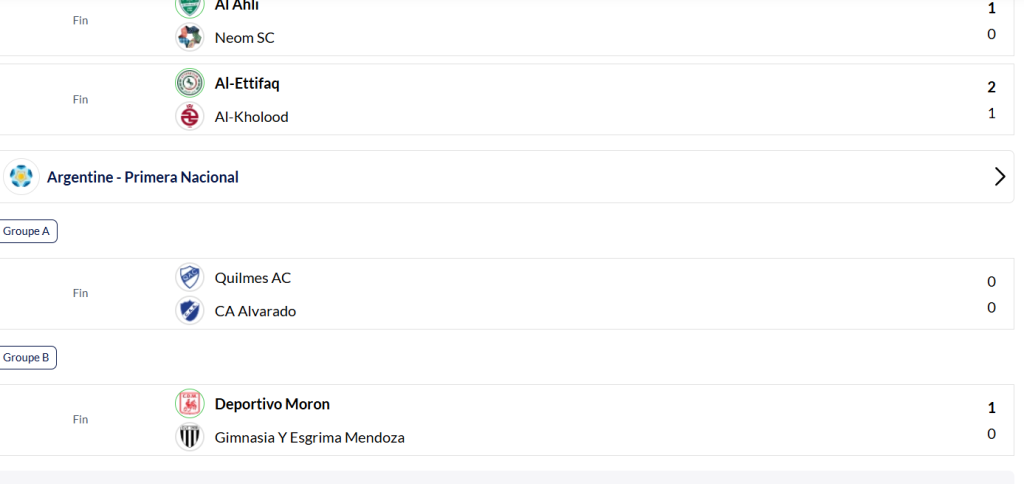Image resolution: width=1024 pixels, height=484 pixels.
Task: Click the Al-Kholood team name
Action: [251, 116]
